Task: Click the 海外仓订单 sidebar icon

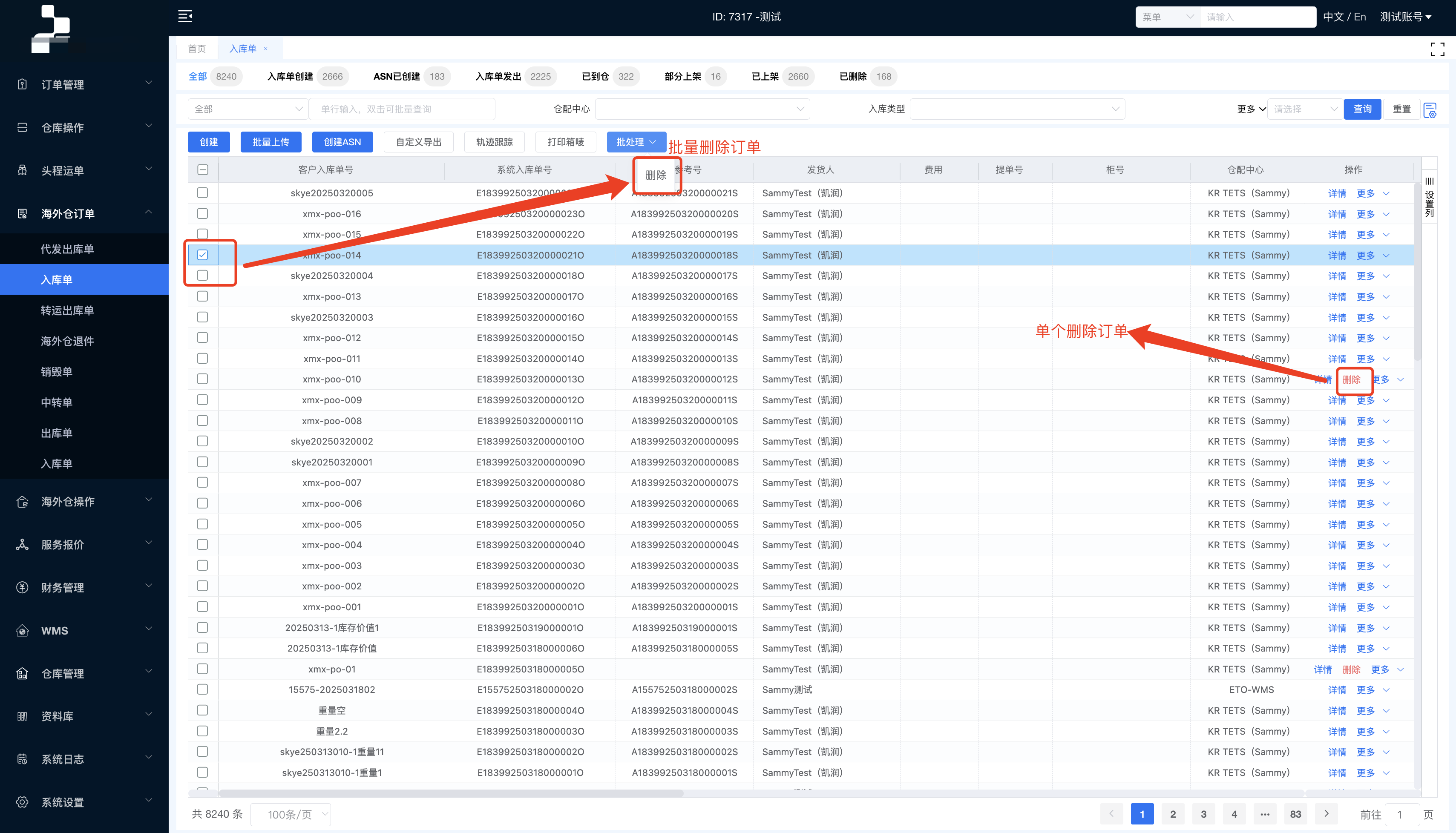Action: pos(22,213)
